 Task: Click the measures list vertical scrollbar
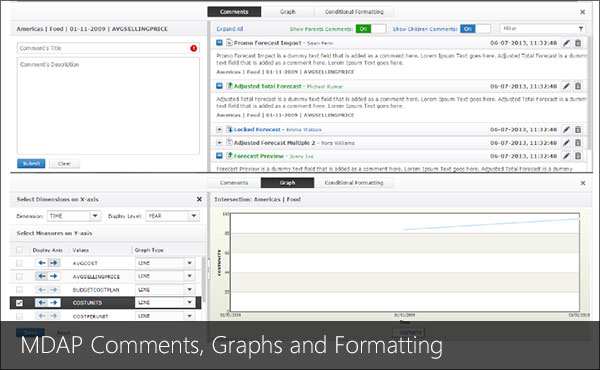pos(204,279)
